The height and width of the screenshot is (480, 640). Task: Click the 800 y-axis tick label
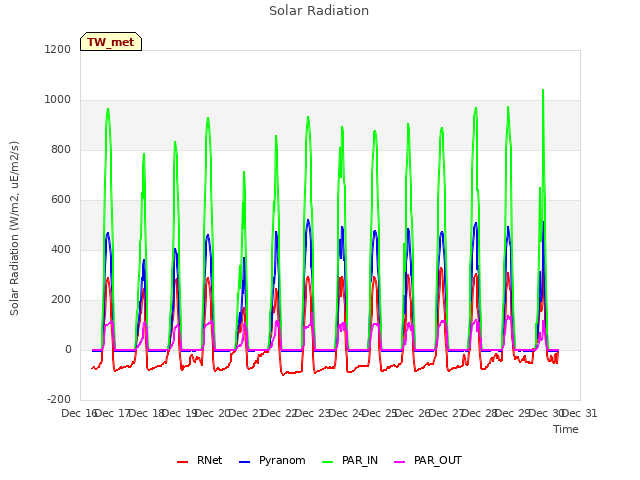(x=61, y=150)
